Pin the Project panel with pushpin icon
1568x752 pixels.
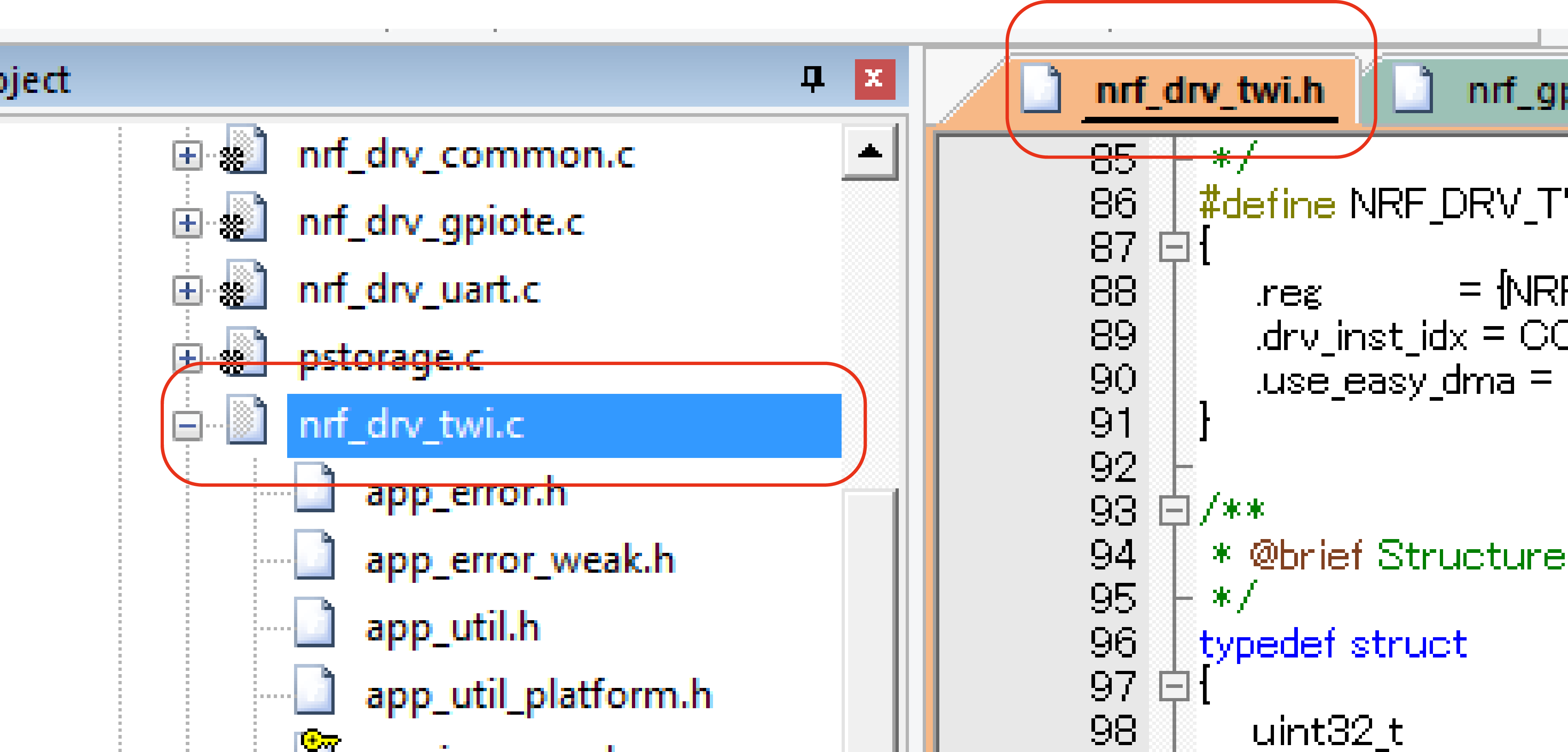pyautogui.click(x=812, y=79)
